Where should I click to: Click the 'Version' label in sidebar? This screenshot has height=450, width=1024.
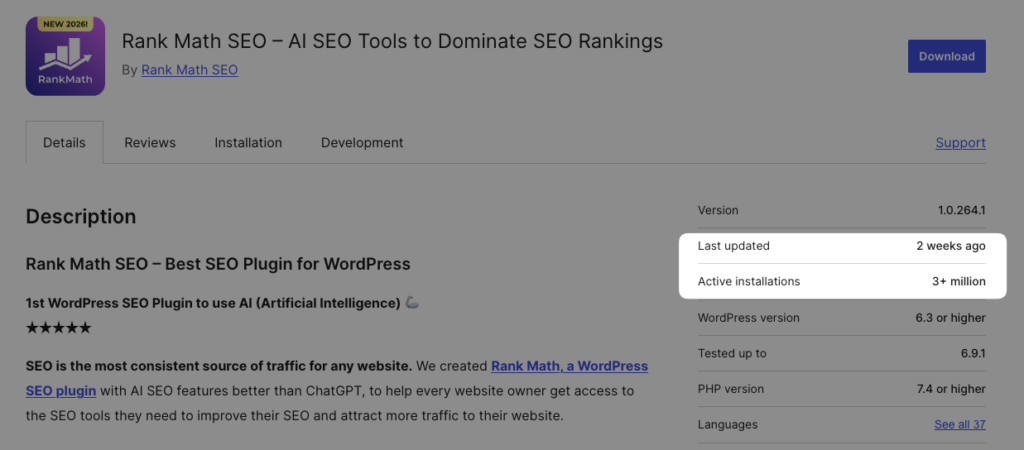coord(718,210)
